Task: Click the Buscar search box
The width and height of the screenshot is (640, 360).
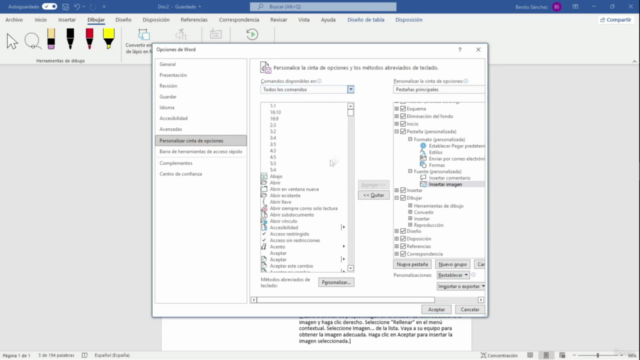Action: click(x=323, y=7)
